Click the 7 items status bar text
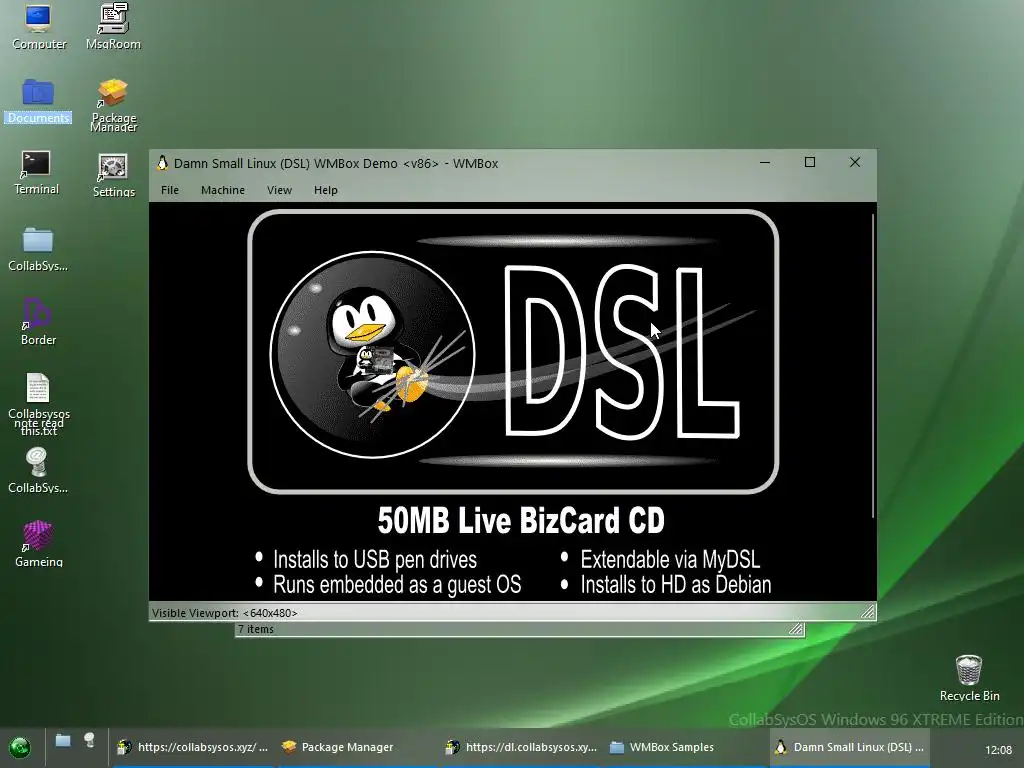 pos(256,629)
